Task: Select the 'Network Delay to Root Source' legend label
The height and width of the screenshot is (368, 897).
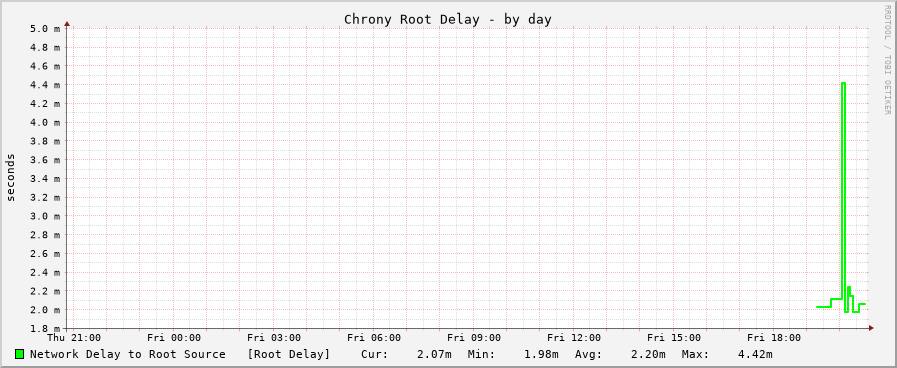Action: click(128, 354)
